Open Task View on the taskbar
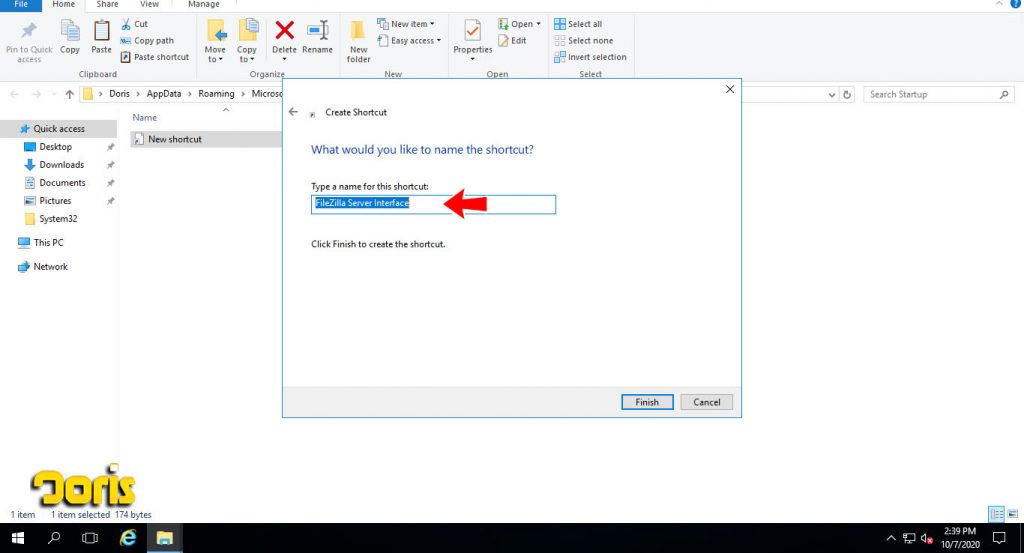Image resolution: width=1024 pixels, height=553 pixels. (90, 538)
